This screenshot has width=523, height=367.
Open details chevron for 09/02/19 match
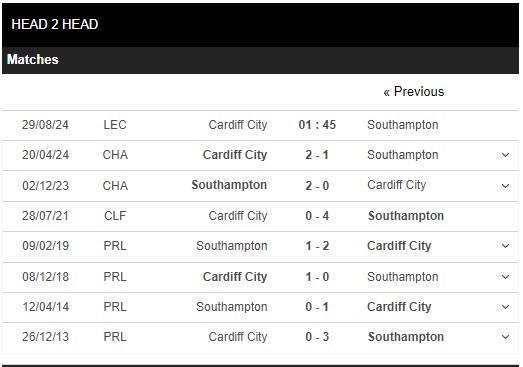coord(505,246)
